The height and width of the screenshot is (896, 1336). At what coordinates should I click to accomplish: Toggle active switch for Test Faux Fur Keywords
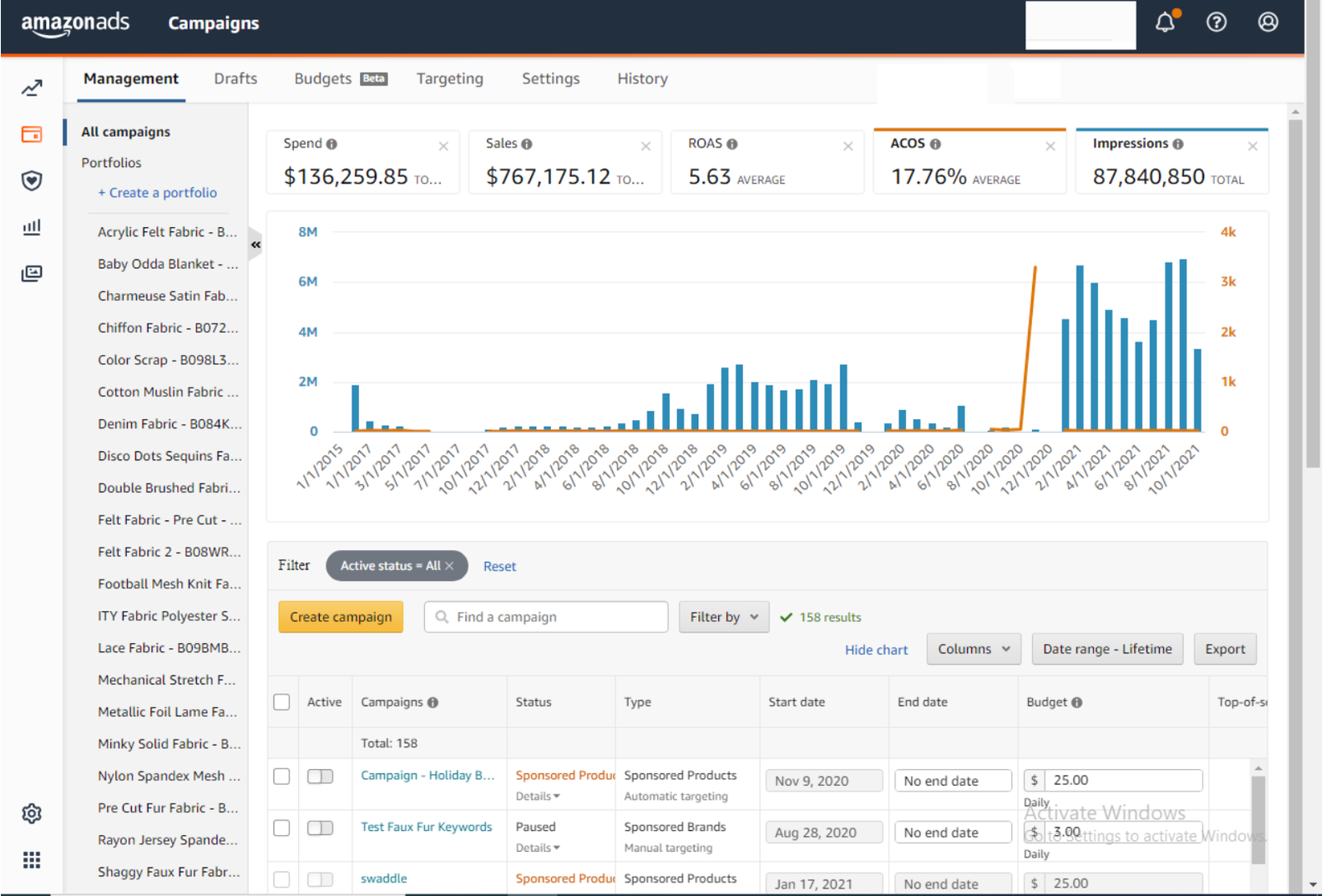click(x=320, y=828)
